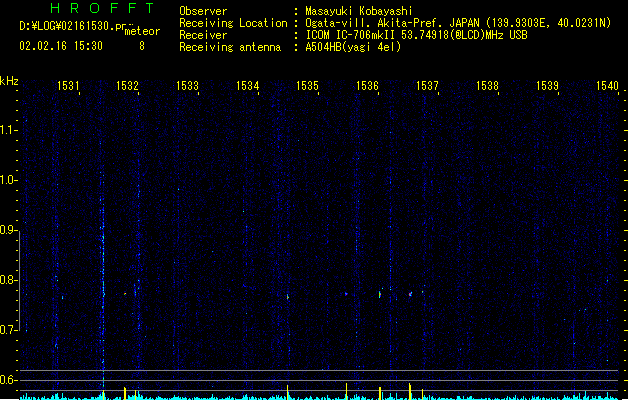Click the 1534 time axis label

click(248, 85)
